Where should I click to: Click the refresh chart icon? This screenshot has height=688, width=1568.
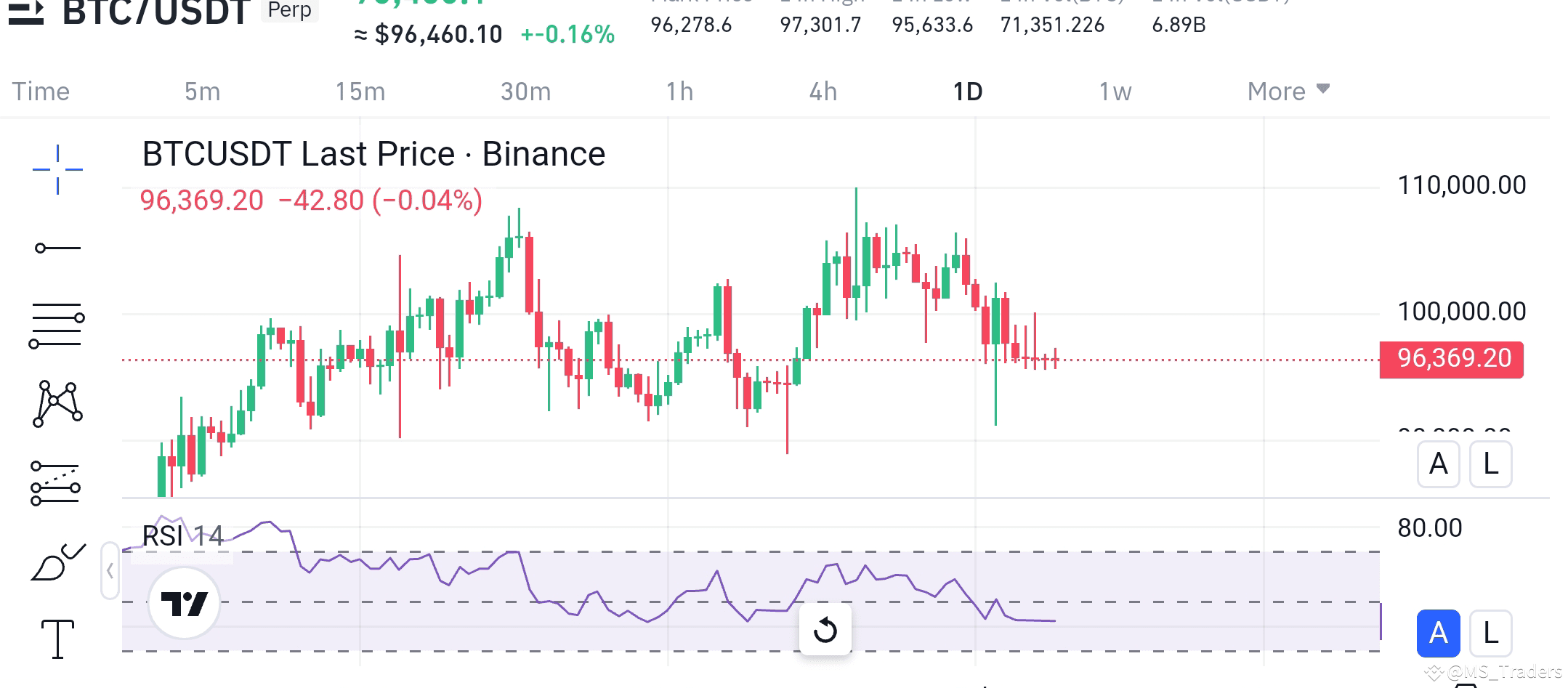click(x=826, y=631)
